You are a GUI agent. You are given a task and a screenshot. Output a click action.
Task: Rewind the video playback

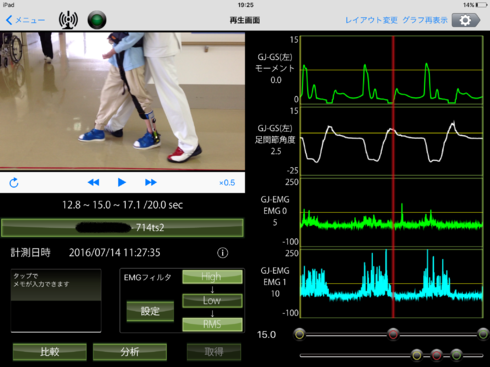click(93, 182)
